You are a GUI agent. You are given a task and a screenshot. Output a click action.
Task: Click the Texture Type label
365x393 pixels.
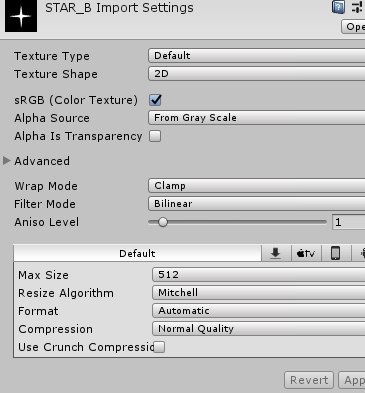click(52, 56)
